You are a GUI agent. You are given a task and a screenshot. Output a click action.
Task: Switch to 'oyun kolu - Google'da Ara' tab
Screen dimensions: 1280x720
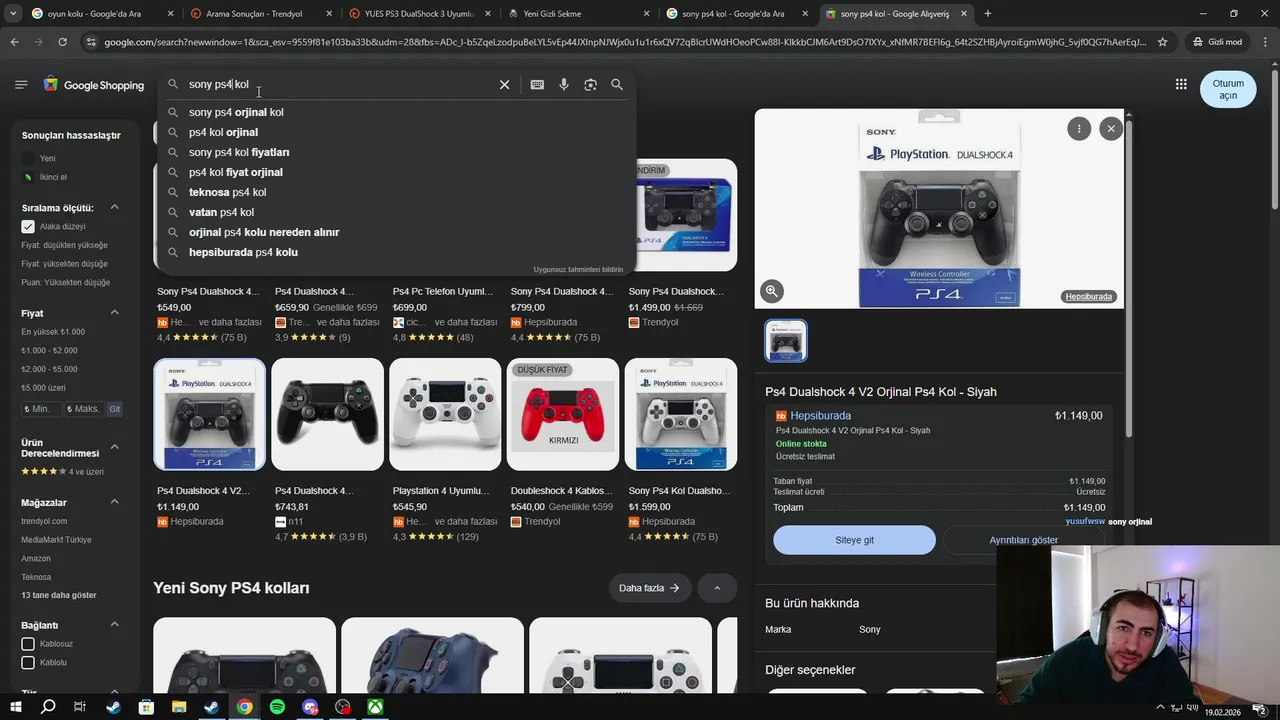pos(100,14)
